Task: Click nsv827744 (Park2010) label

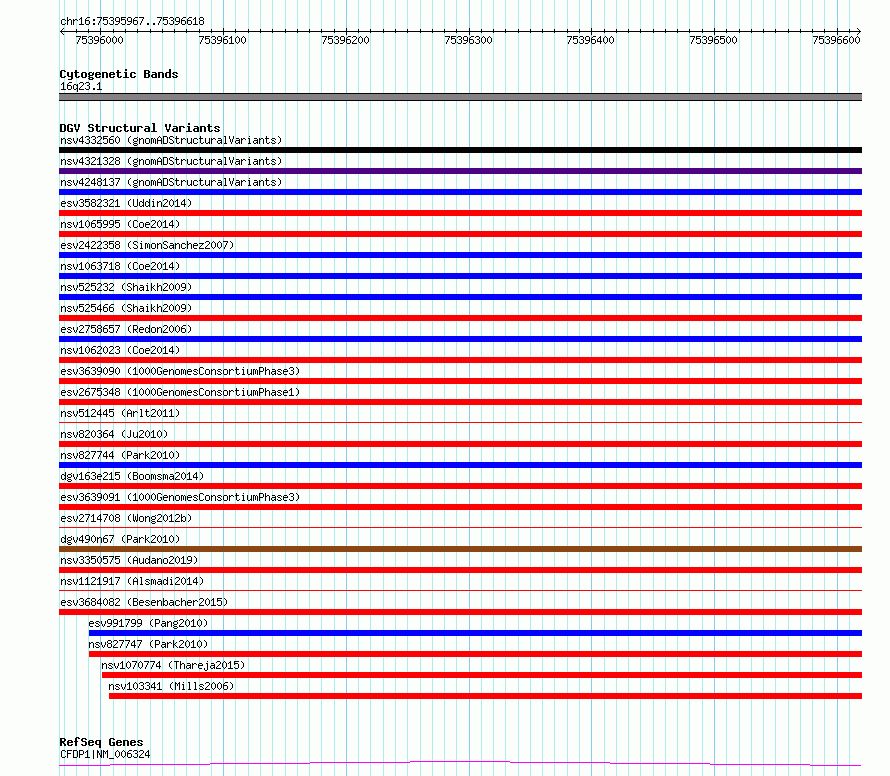Action: point(120,455)
